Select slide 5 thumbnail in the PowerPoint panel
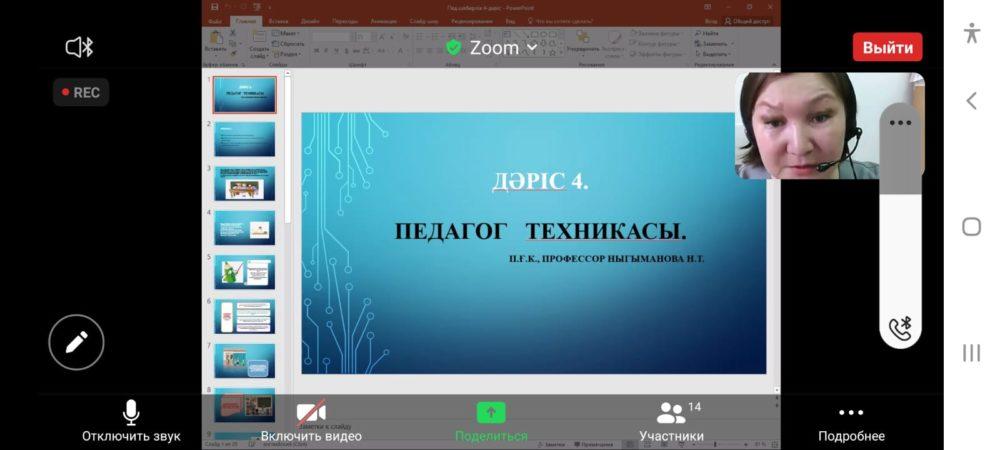This screenshot has height=450, width=1000. (245, 272)
